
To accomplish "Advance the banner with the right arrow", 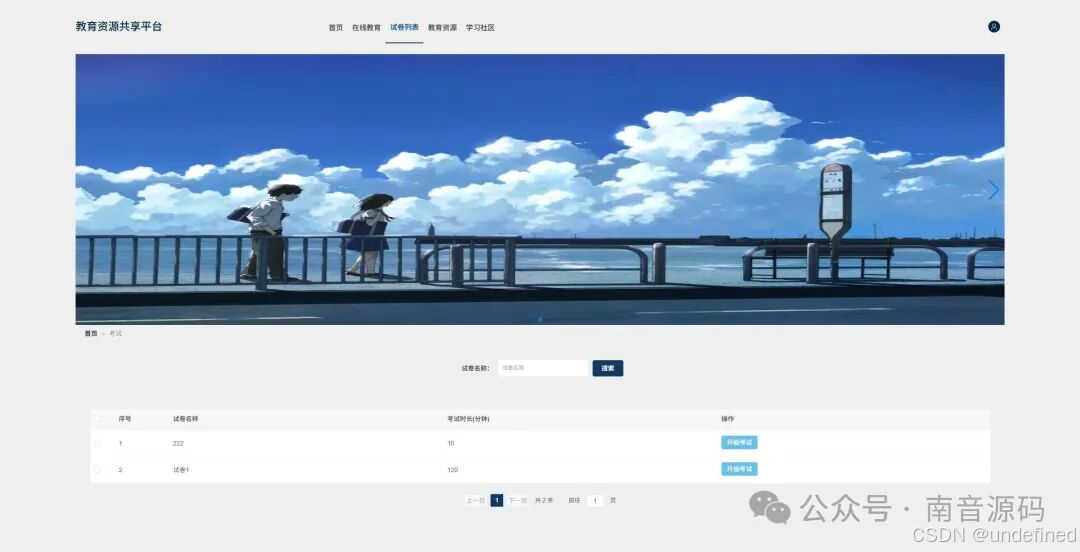I will [x=993, y=190].
